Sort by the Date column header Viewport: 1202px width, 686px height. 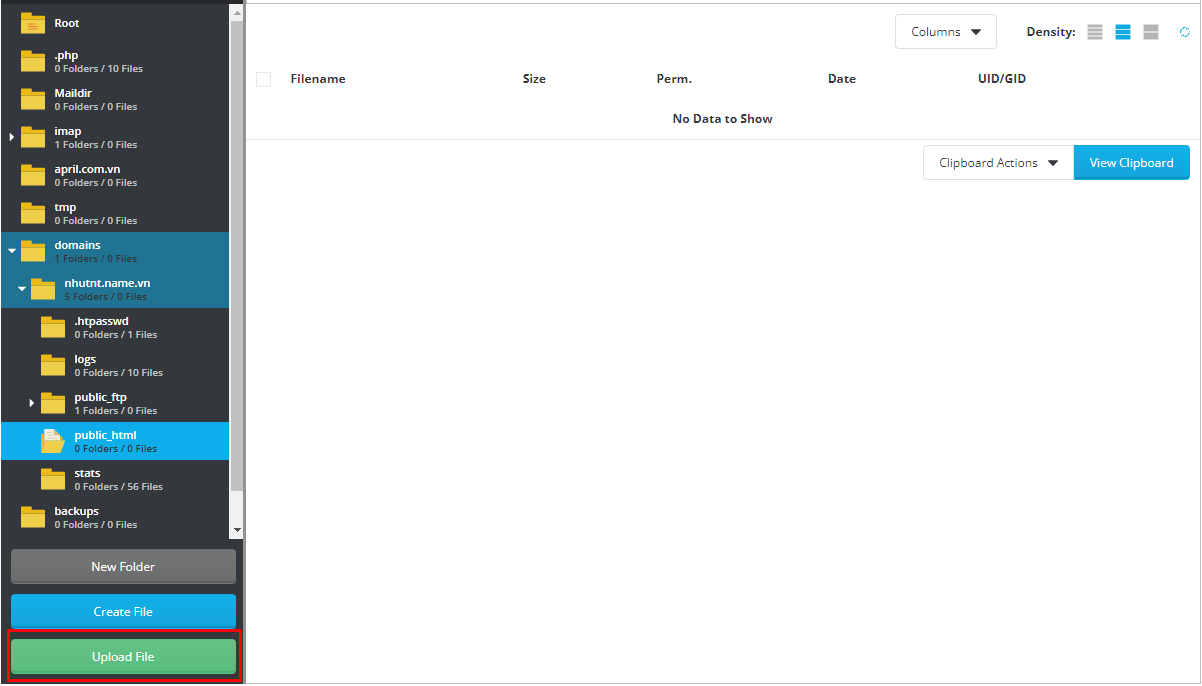[x=841, y=79]
